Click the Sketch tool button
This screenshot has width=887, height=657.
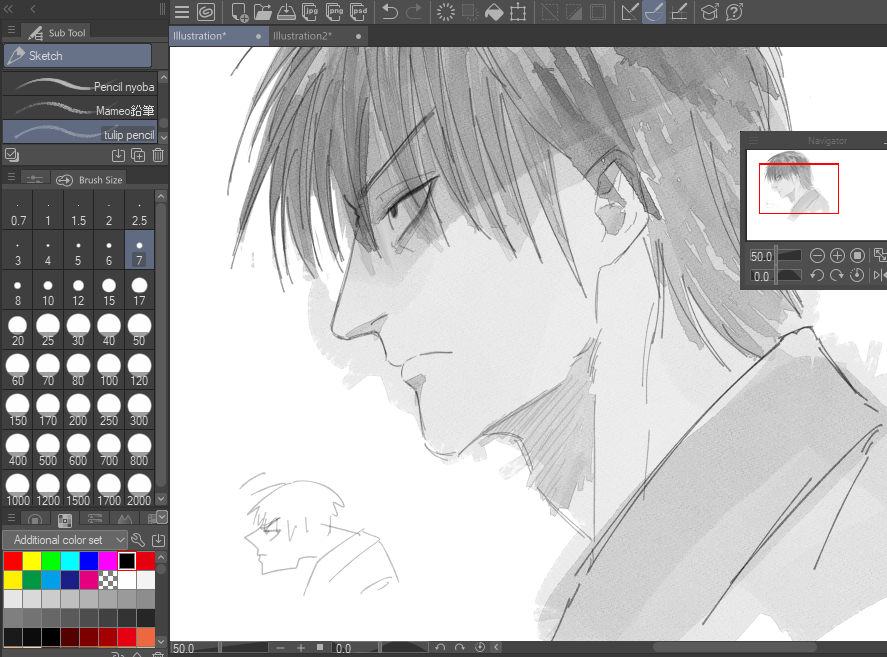click(x=77, y=55)
